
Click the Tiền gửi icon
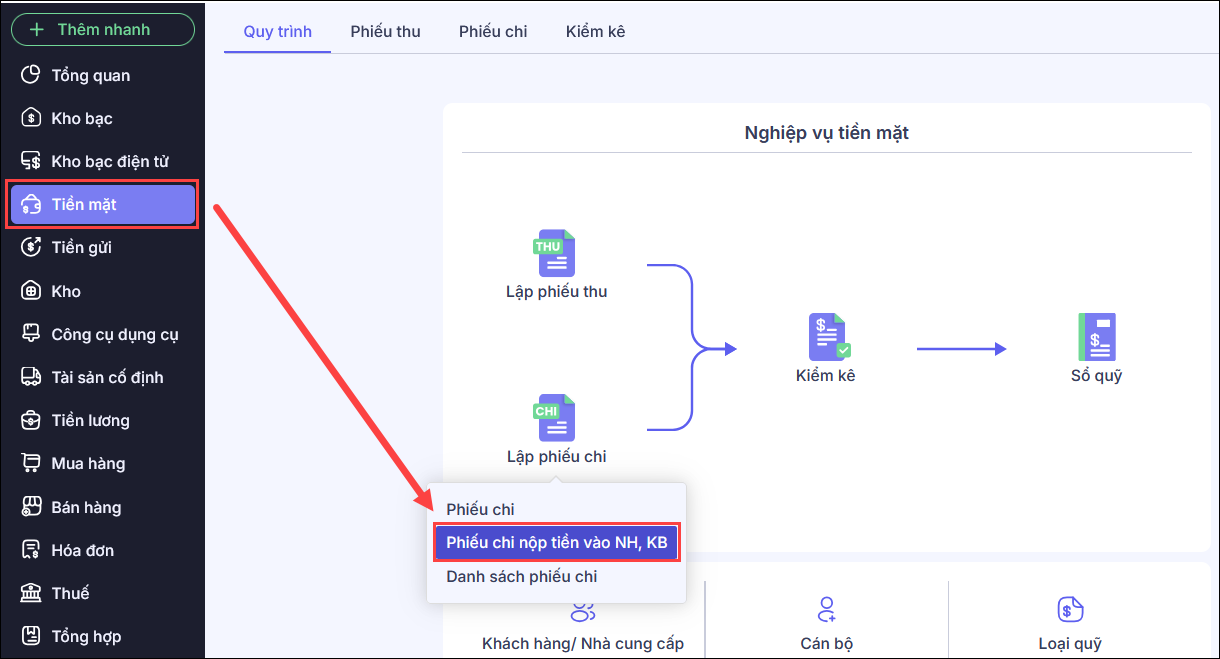[x=32, y=247]
